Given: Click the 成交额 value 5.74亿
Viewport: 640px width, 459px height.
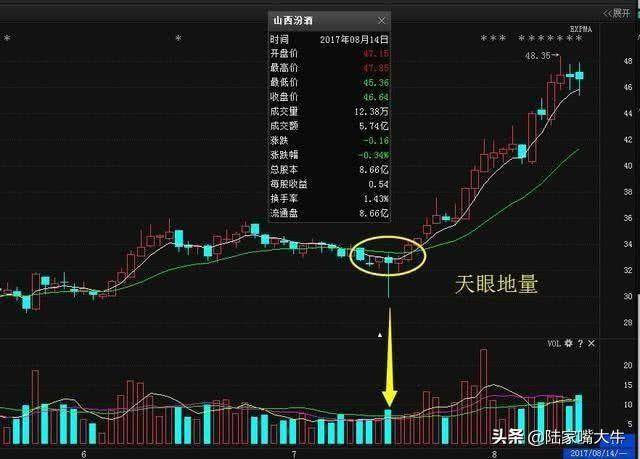Looking at the screenshot, I should 374,126.
